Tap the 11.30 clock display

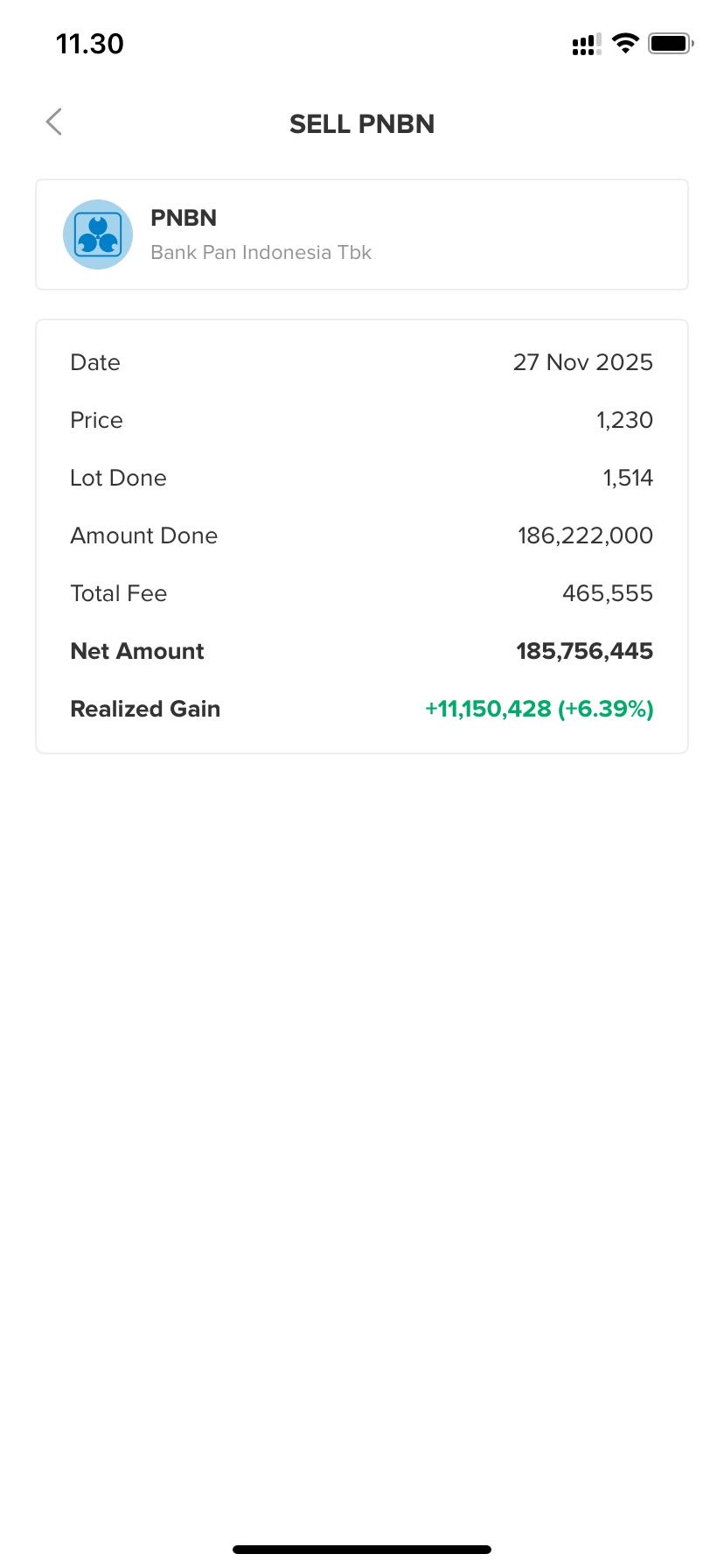click(90, 44)
